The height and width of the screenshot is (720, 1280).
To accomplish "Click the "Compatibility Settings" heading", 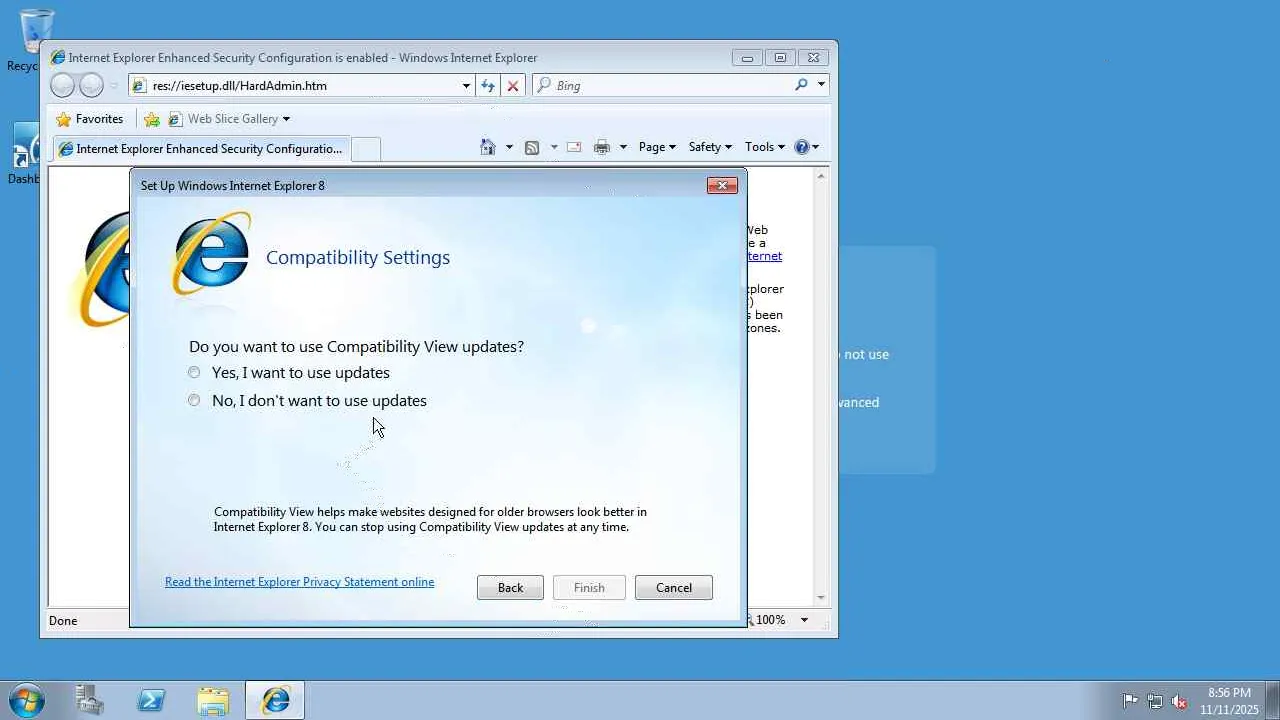I will (358, 258).
